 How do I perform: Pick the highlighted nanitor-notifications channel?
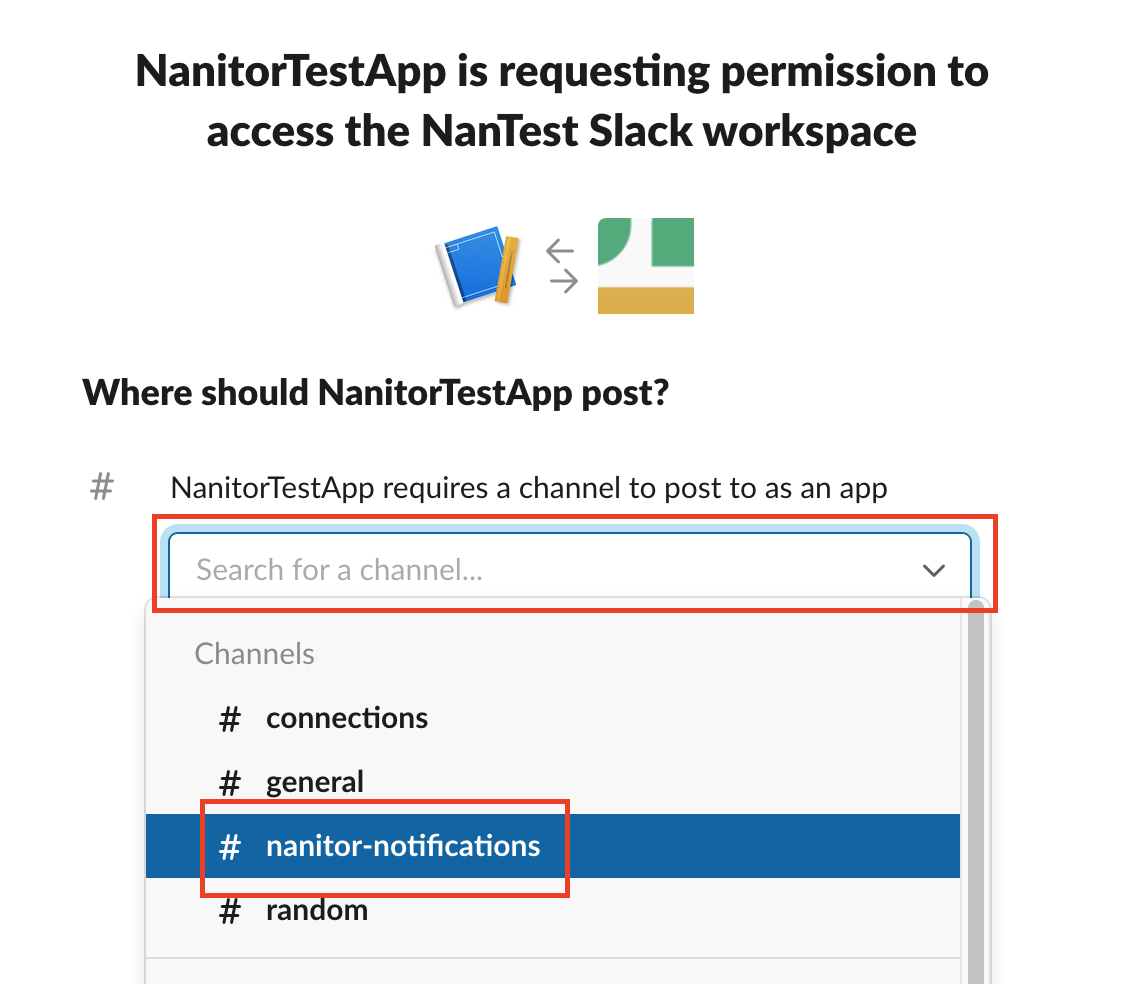(402, 846)
